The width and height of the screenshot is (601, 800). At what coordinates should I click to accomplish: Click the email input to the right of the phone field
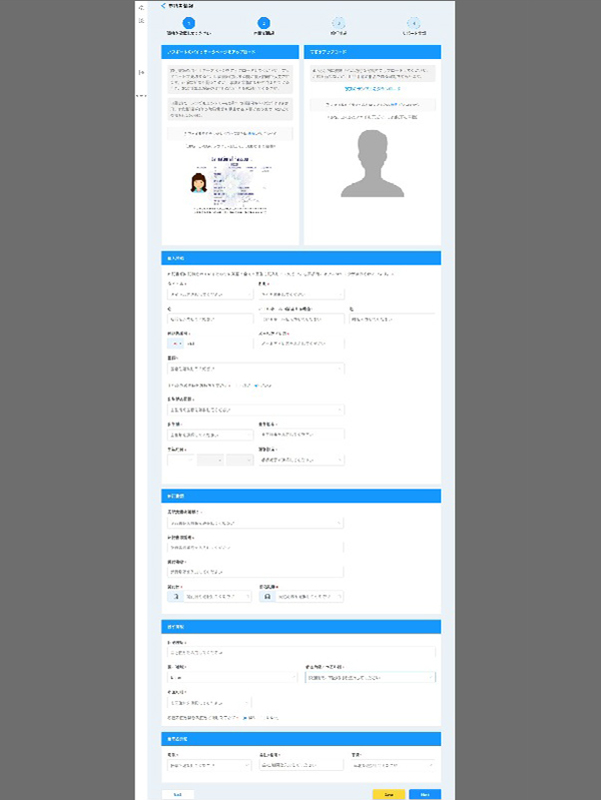[x=302, y=344]
